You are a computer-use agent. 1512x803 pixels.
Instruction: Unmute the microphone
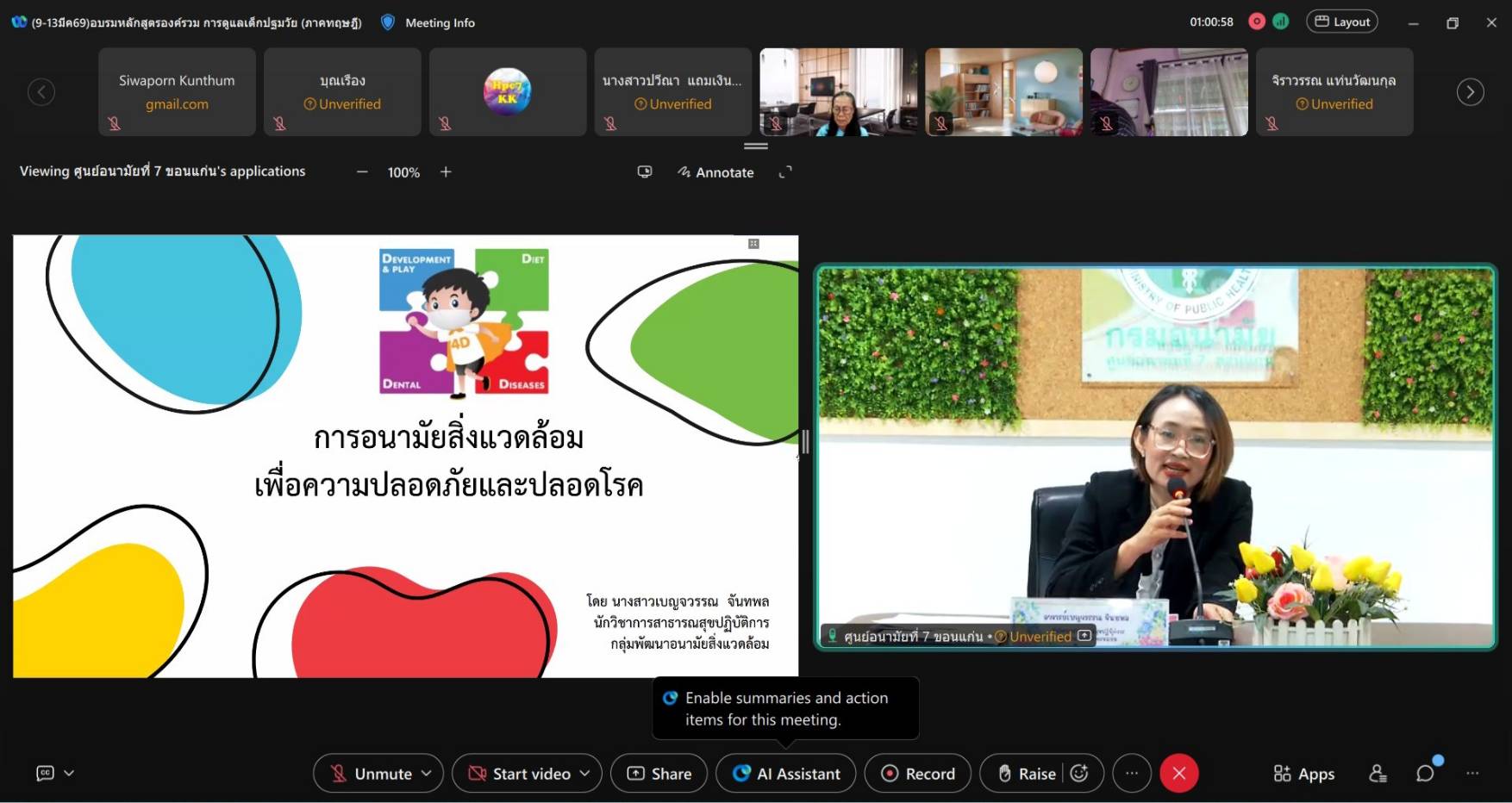pos(372,774)
